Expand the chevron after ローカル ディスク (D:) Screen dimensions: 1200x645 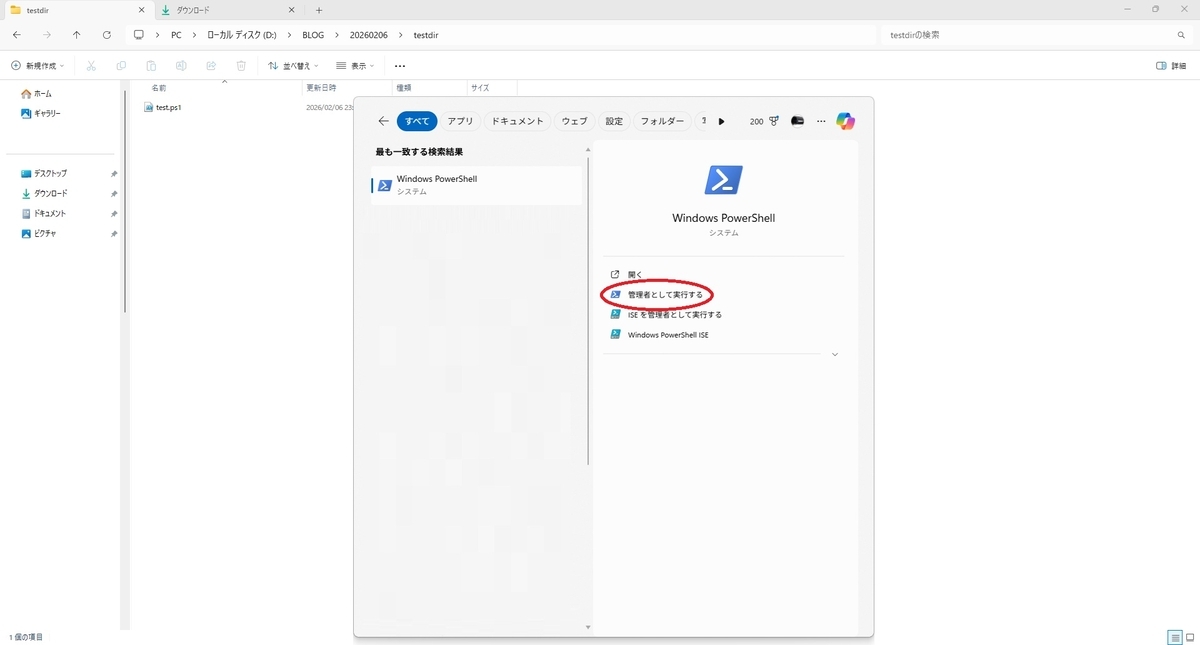(x=289, y=35)
